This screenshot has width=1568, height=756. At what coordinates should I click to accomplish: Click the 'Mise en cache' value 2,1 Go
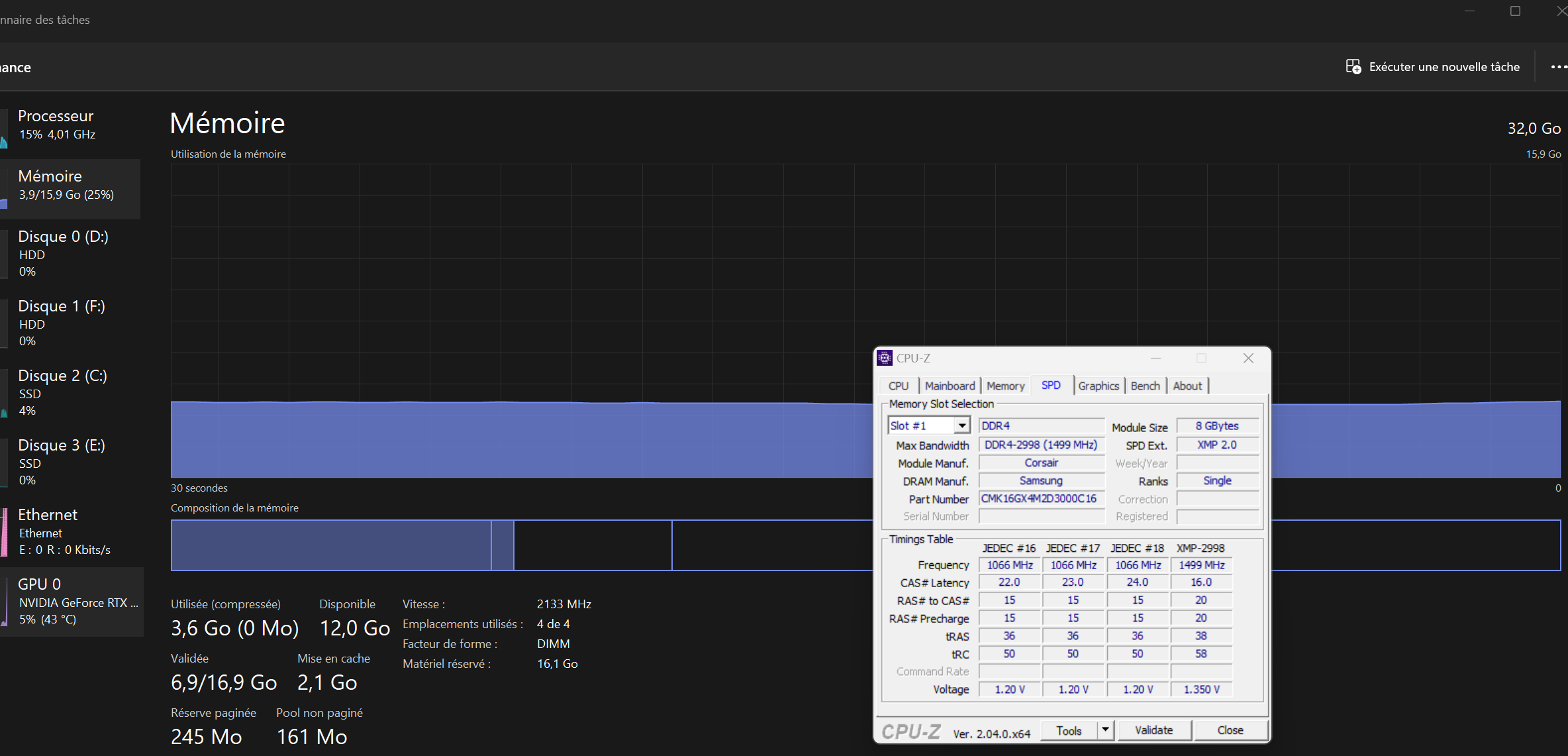327,682
